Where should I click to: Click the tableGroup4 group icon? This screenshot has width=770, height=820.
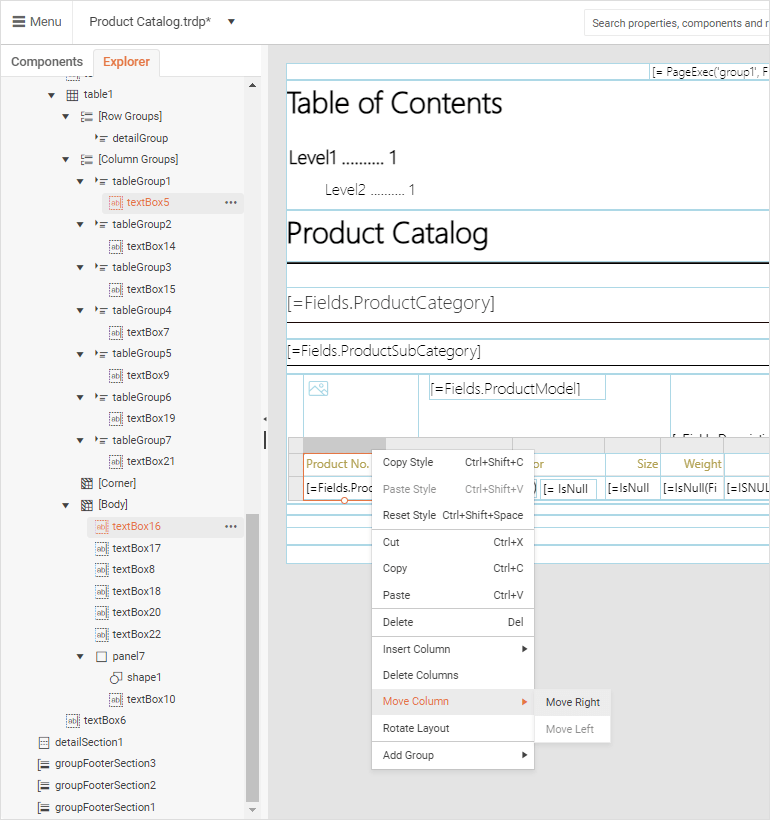click(x=101, y=310)
